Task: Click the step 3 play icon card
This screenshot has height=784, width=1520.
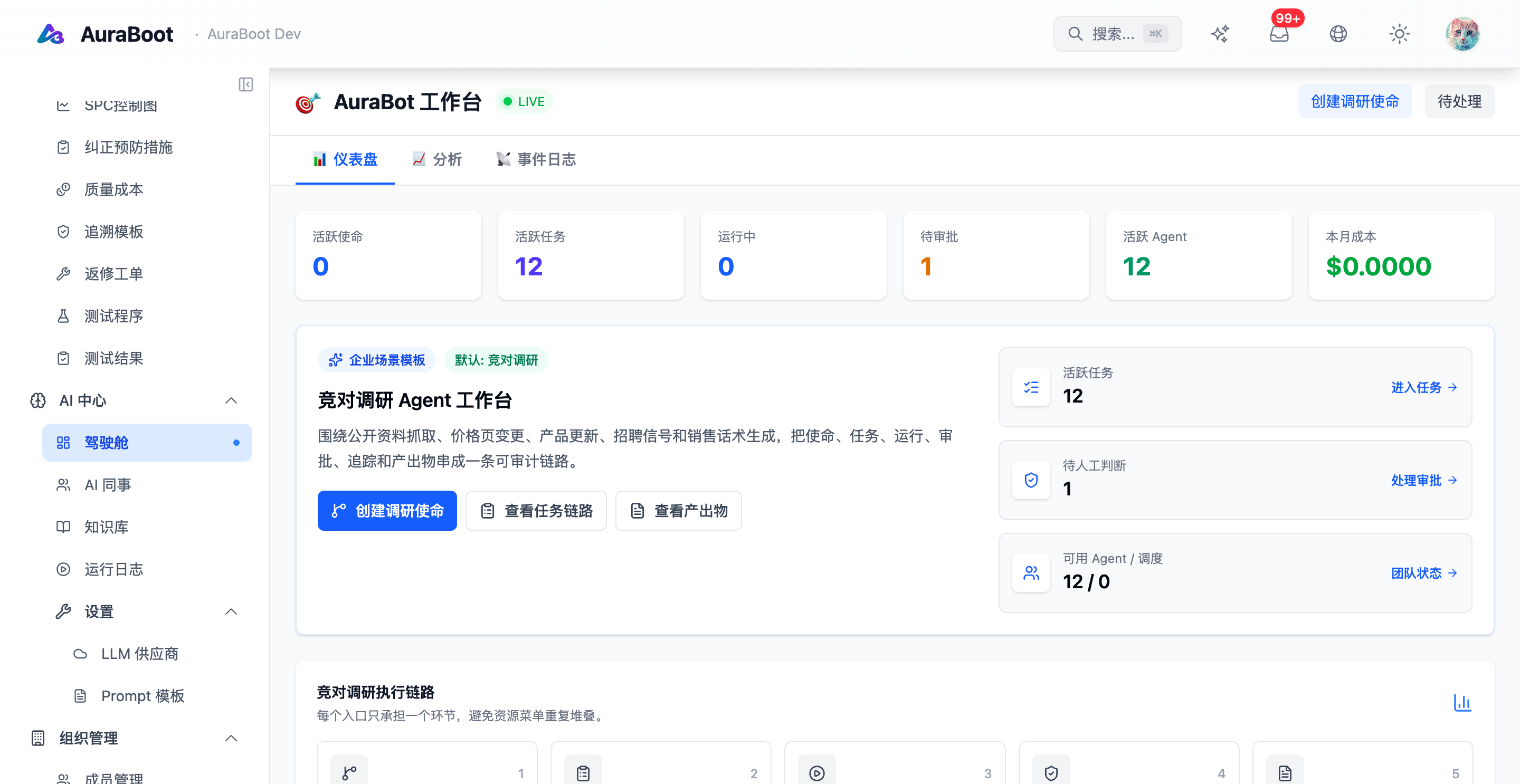Action: tap(895, 763)
